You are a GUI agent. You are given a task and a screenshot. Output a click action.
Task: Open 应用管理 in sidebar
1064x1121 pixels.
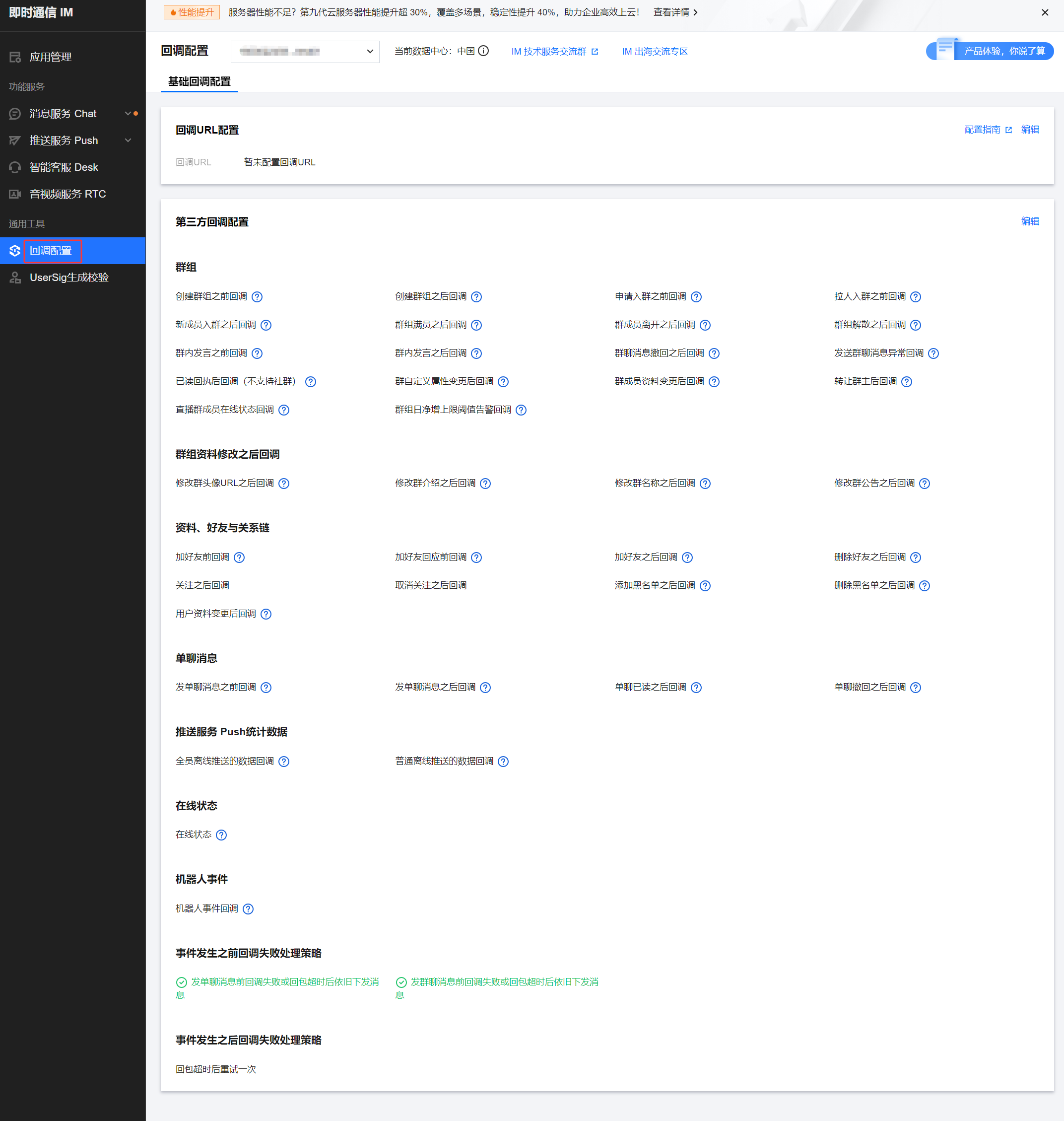pyautogui.click(x=50, y=57)
